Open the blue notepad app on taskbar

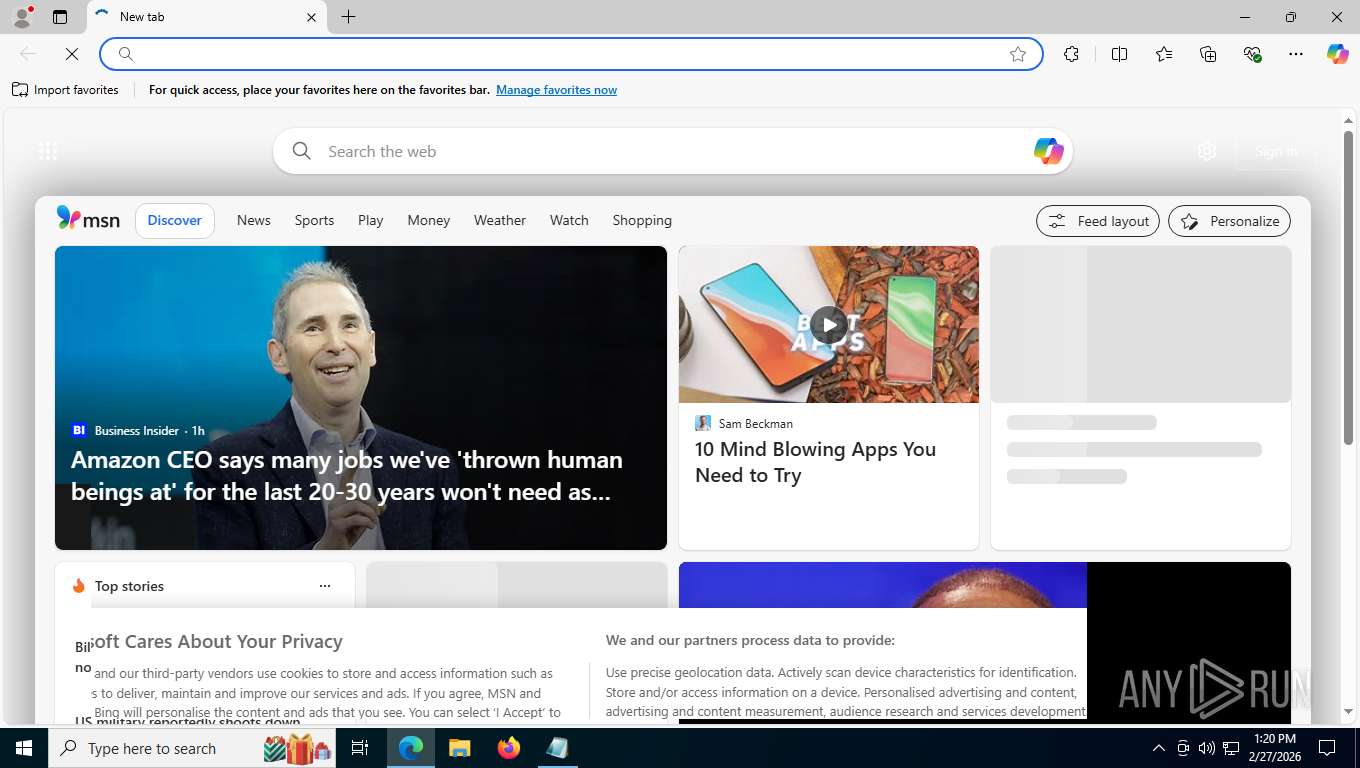click(557, 748)
